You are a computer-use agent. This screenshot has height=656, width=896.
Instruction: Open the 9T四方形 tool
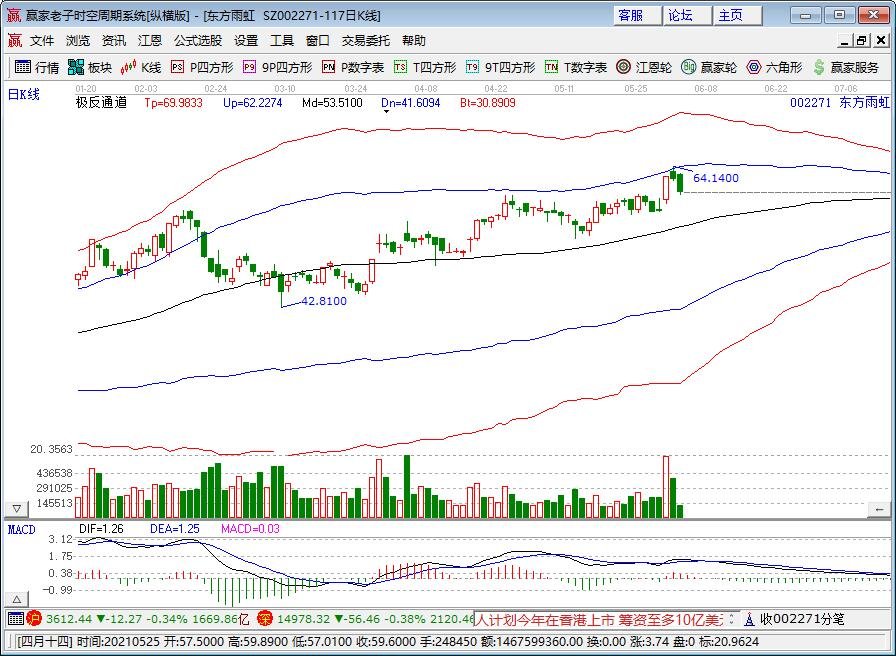(x=501, y=67)
